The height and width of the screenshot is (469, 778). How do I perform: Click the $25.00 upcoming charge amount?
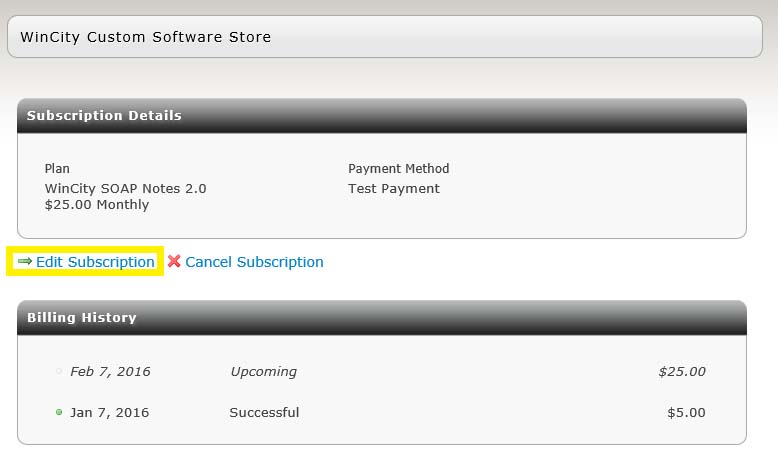tap(681, 372)
